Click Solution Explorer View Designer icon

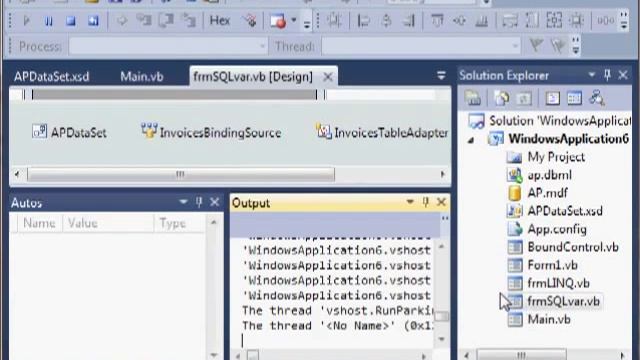tap(574, 98)
